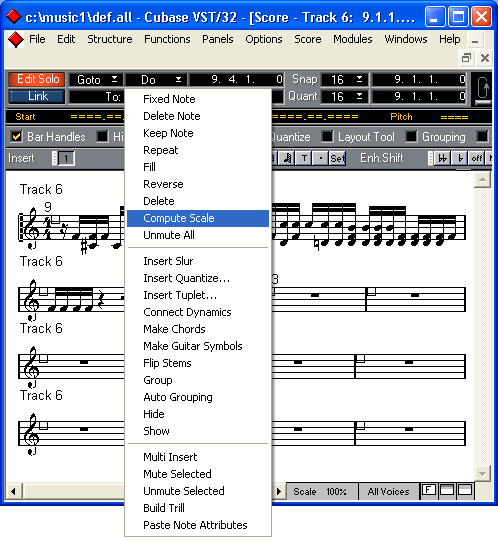Screen dimensions: 498x547
Task: Select the dotted note button
Action: pyautogui.click(x=321, y=158)
